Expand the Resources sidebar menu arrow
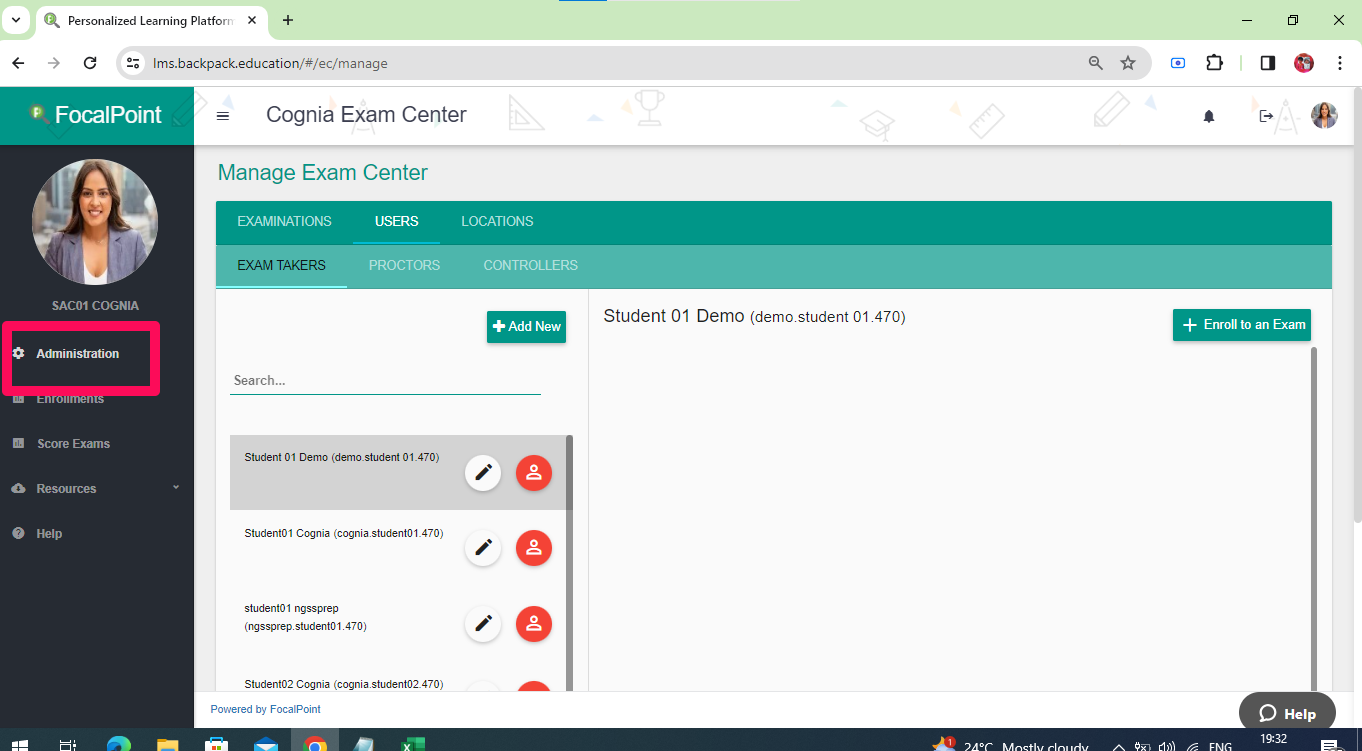The height and width of the screenshot is (751, 1362). click(x=176, y=488)
